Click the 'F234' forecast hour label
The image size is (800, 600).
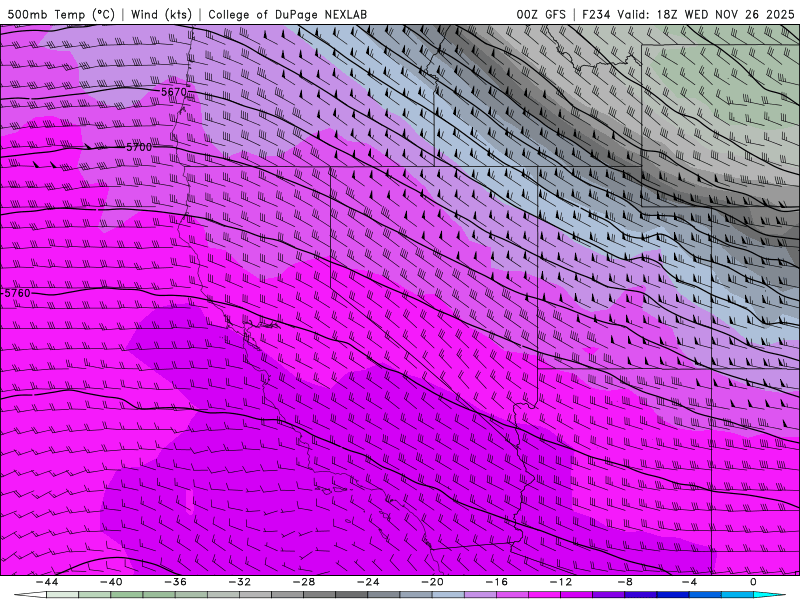pos(596,14)
